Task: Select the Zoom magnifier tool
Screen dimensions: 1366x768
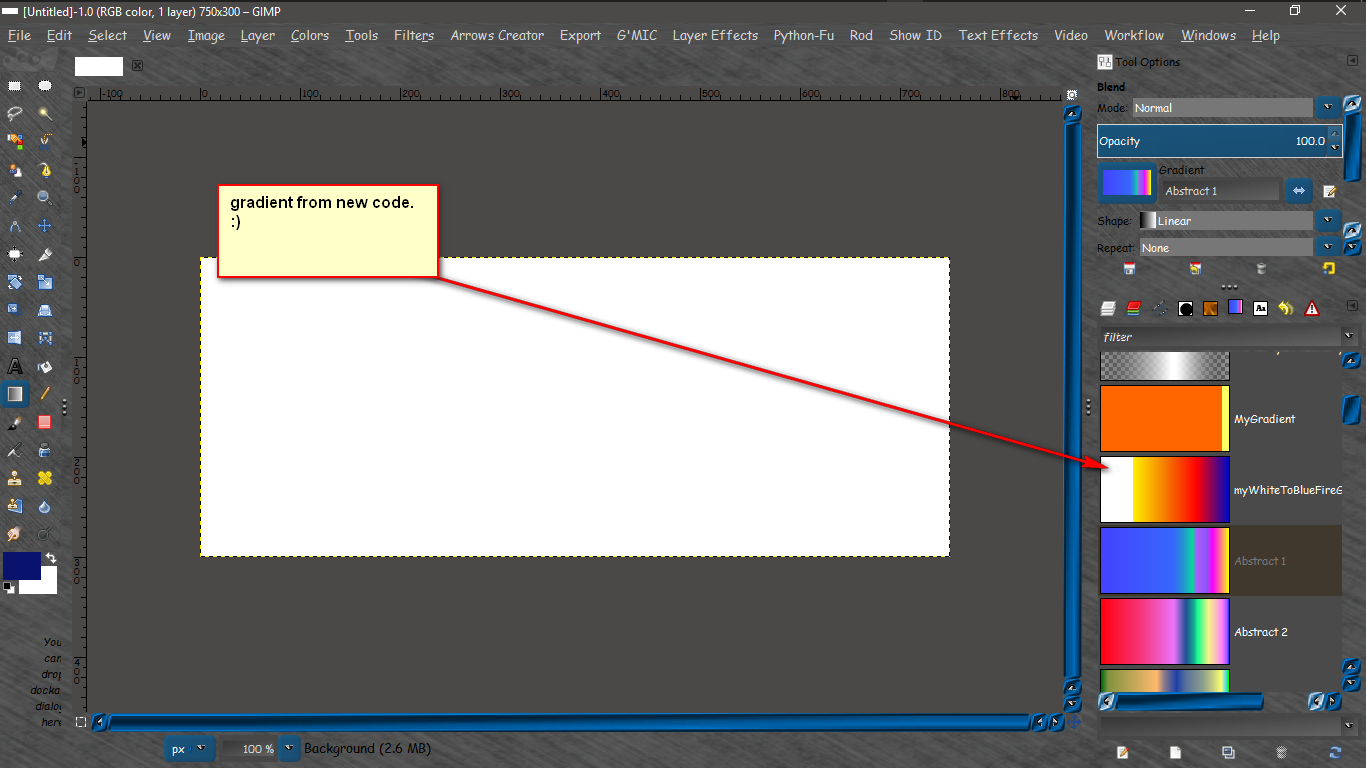Action: (x=45, y=198)
